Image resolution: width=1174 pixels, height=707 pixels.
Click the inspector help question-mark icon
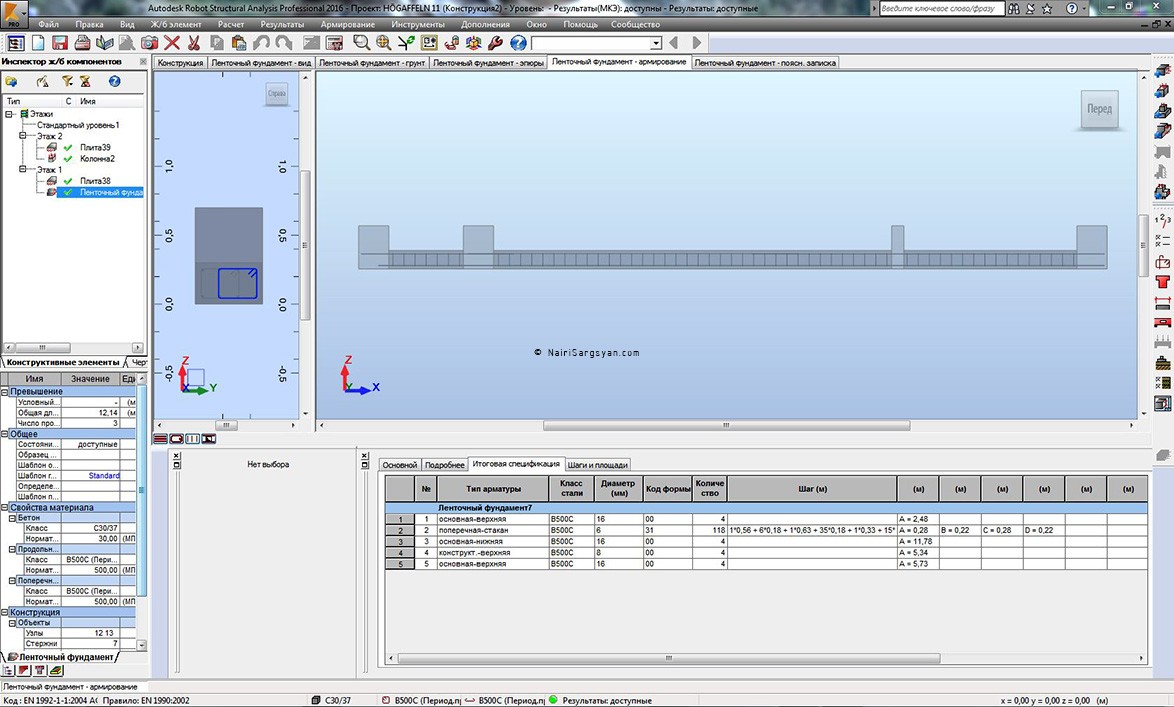[x=115, y=81]
